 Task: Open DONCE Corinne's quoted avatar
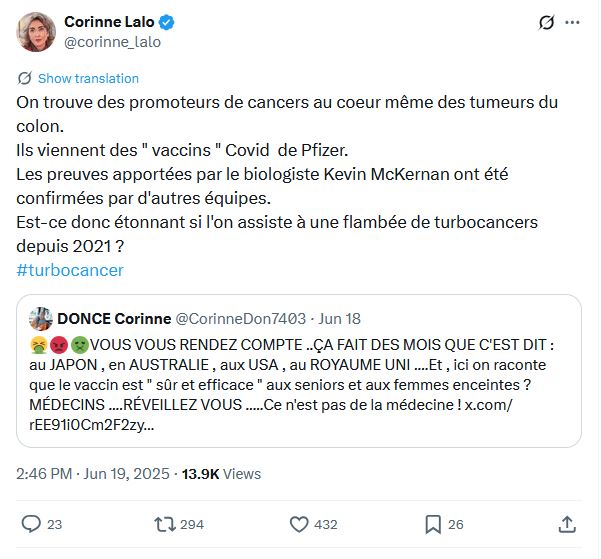click(x=41, y=319)
